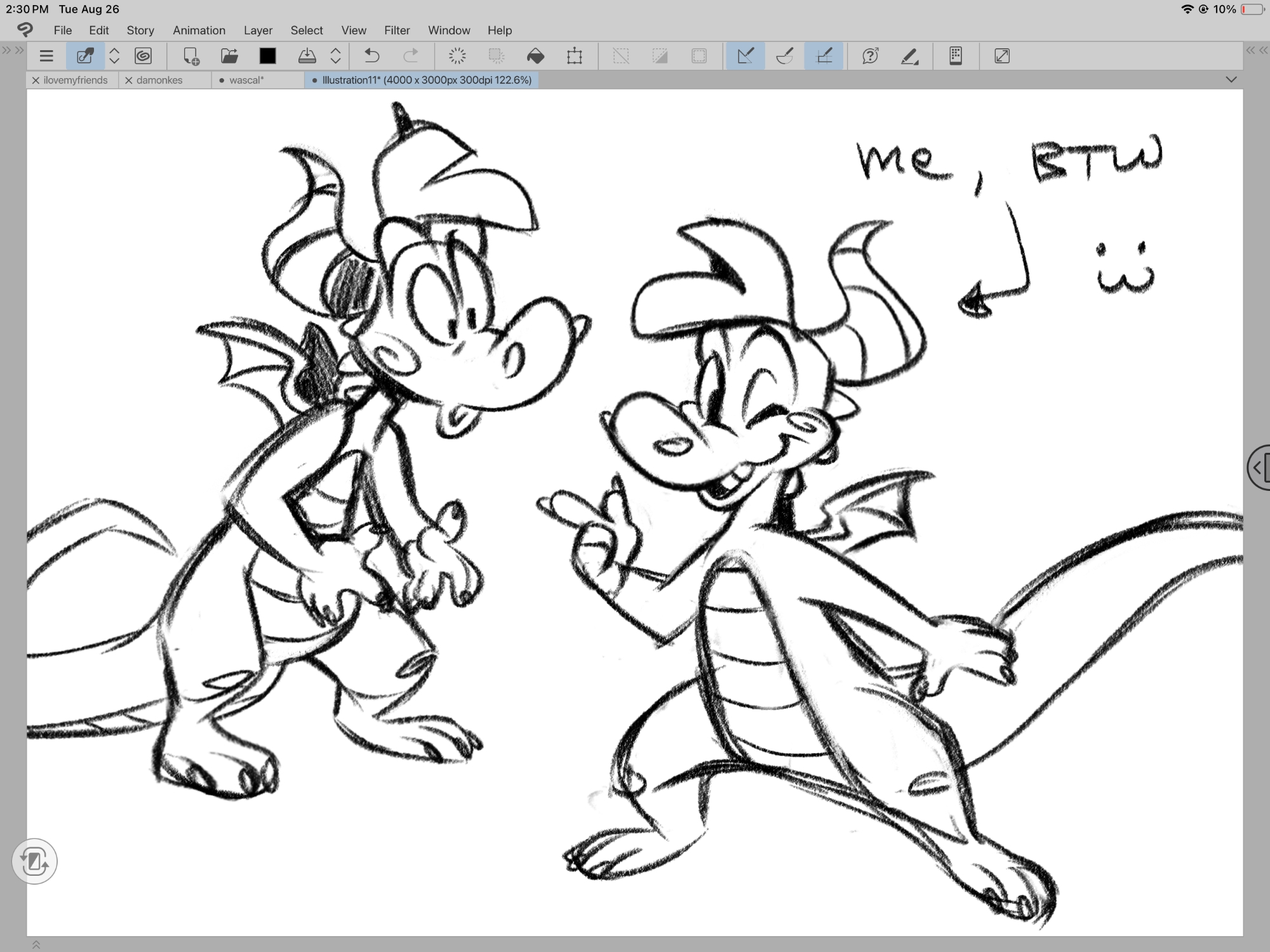Open the Filter menu
Viewport: 1270px width, 952px height.
click(397, 30)
